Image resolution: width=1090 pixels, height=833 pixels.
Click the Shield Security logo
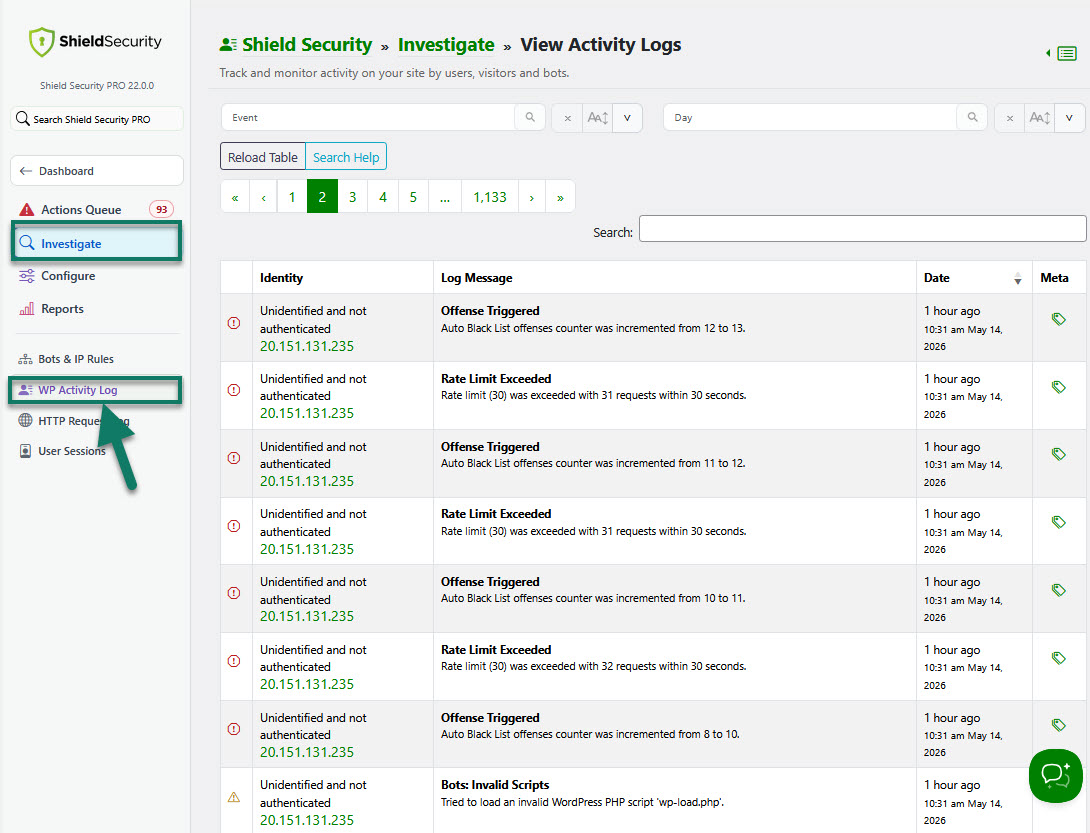coord(95,42)
